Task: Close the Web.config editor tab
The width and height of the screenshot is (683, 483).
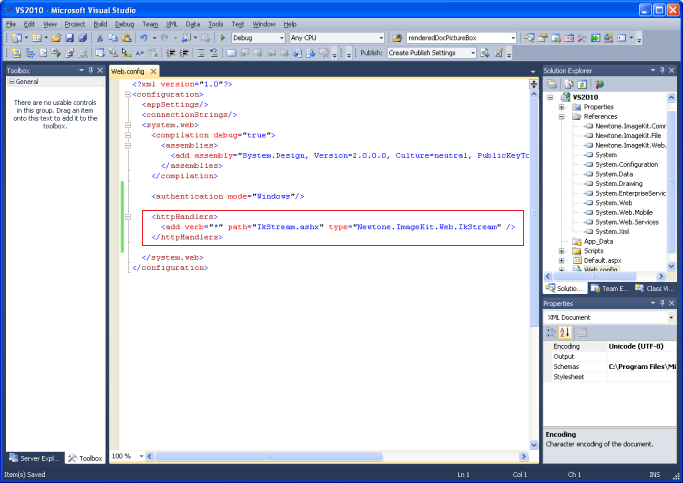Action: pyautogui.click(x=153, y=71)
